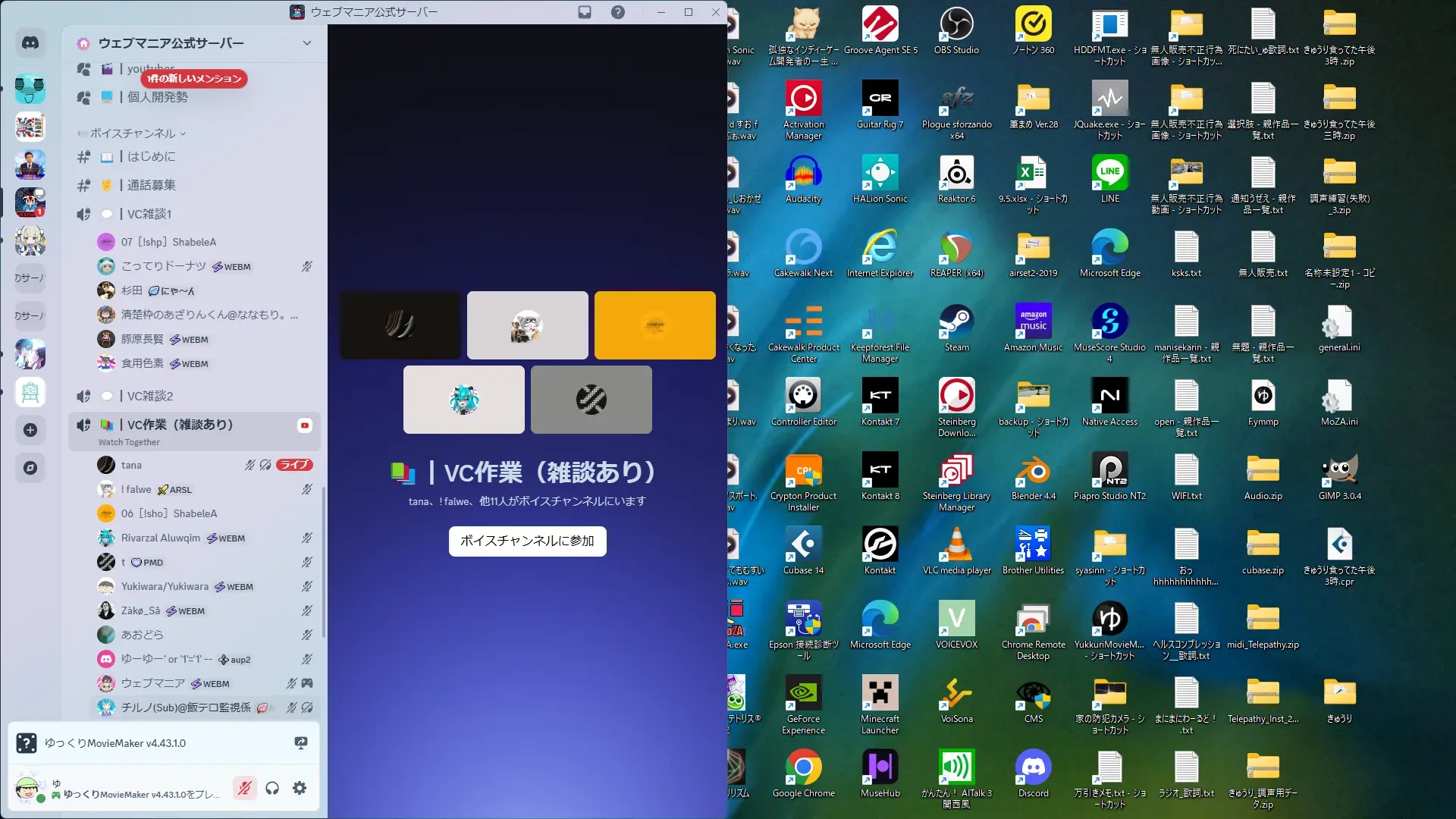Image resolution: width=1456 pixels, height=819 pixels.
Task: Select the 通話募集 text channel
Action: (151, 185)
